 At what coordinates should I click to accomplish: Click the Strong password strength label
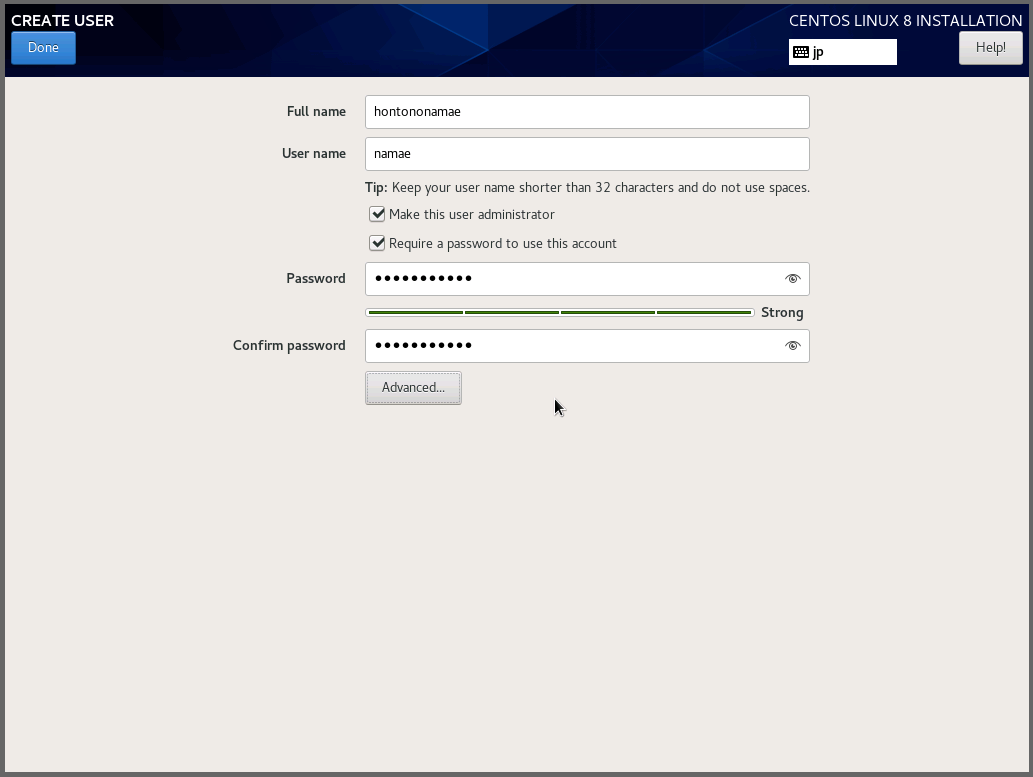click(x=782, y=313)
